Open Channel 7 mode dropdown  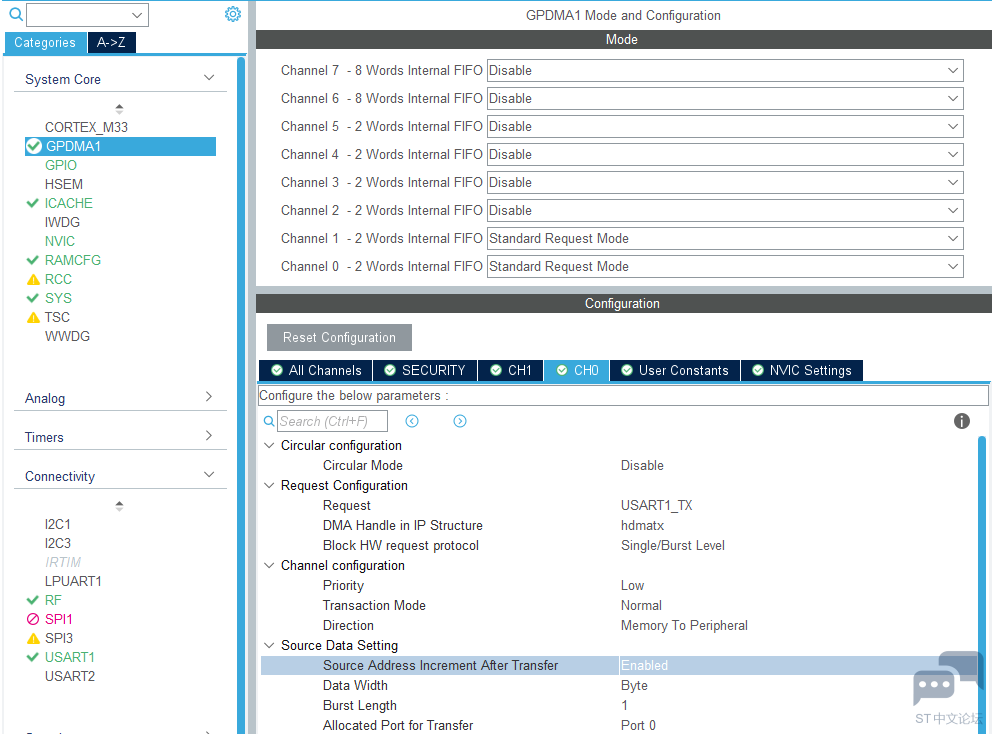[725, 70]
